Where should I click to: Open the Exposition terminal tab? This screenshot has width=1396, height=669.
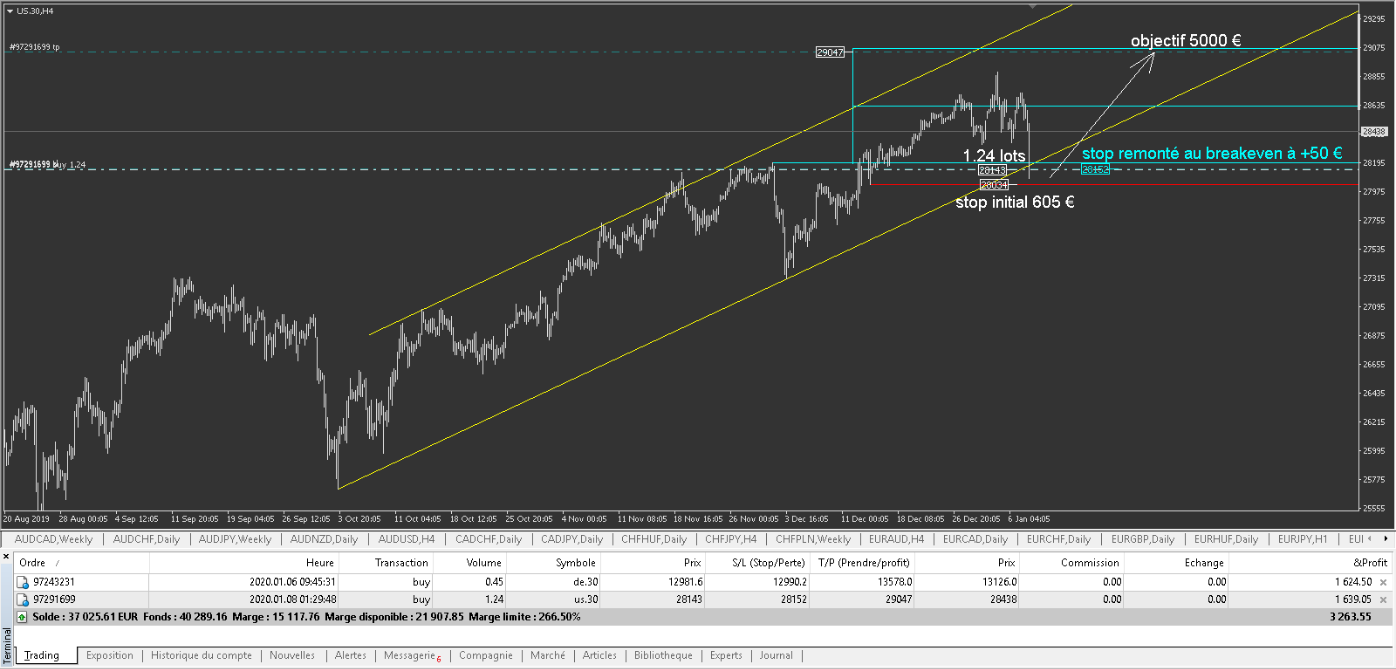click(110, 655)
